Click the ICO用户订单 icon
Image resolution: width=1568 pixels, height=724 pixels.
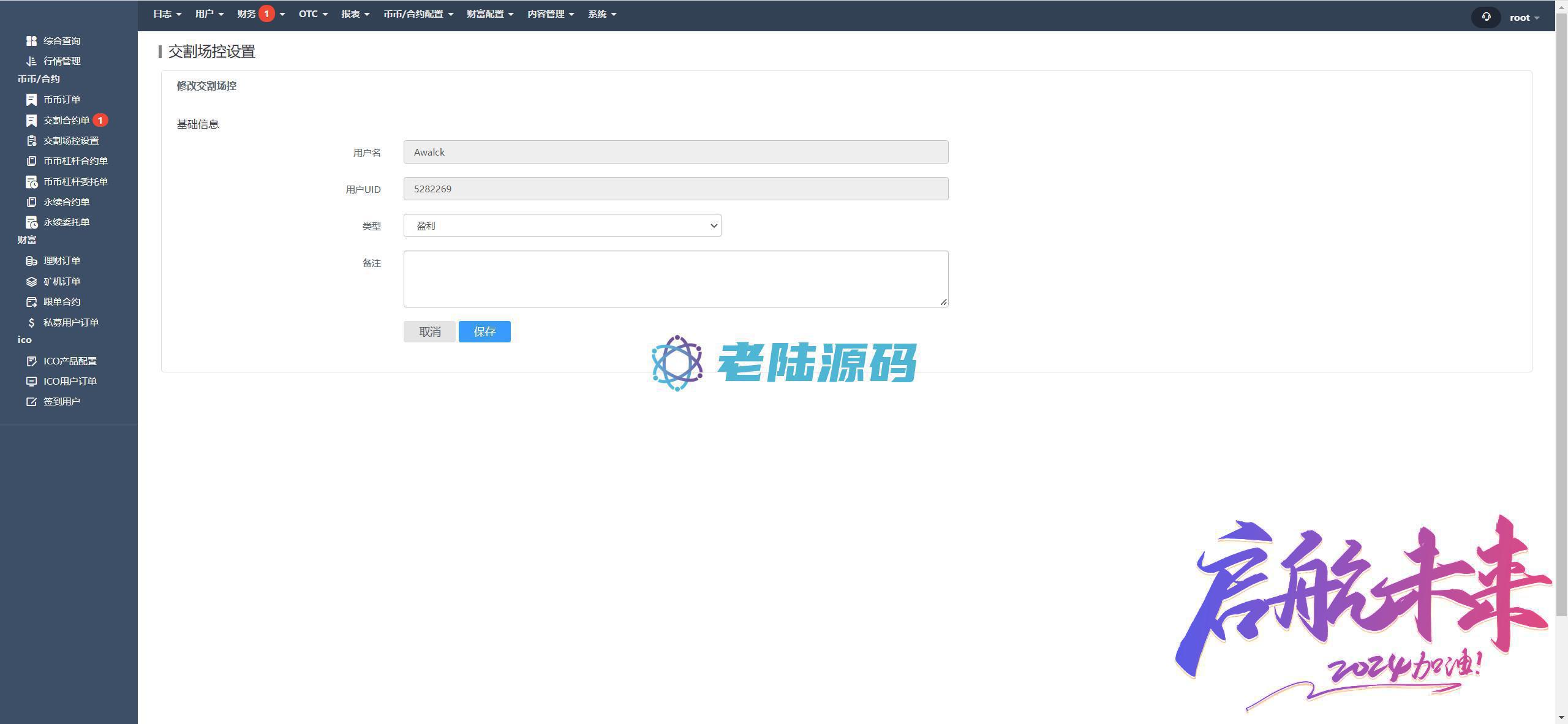click(x=31, y=381)
